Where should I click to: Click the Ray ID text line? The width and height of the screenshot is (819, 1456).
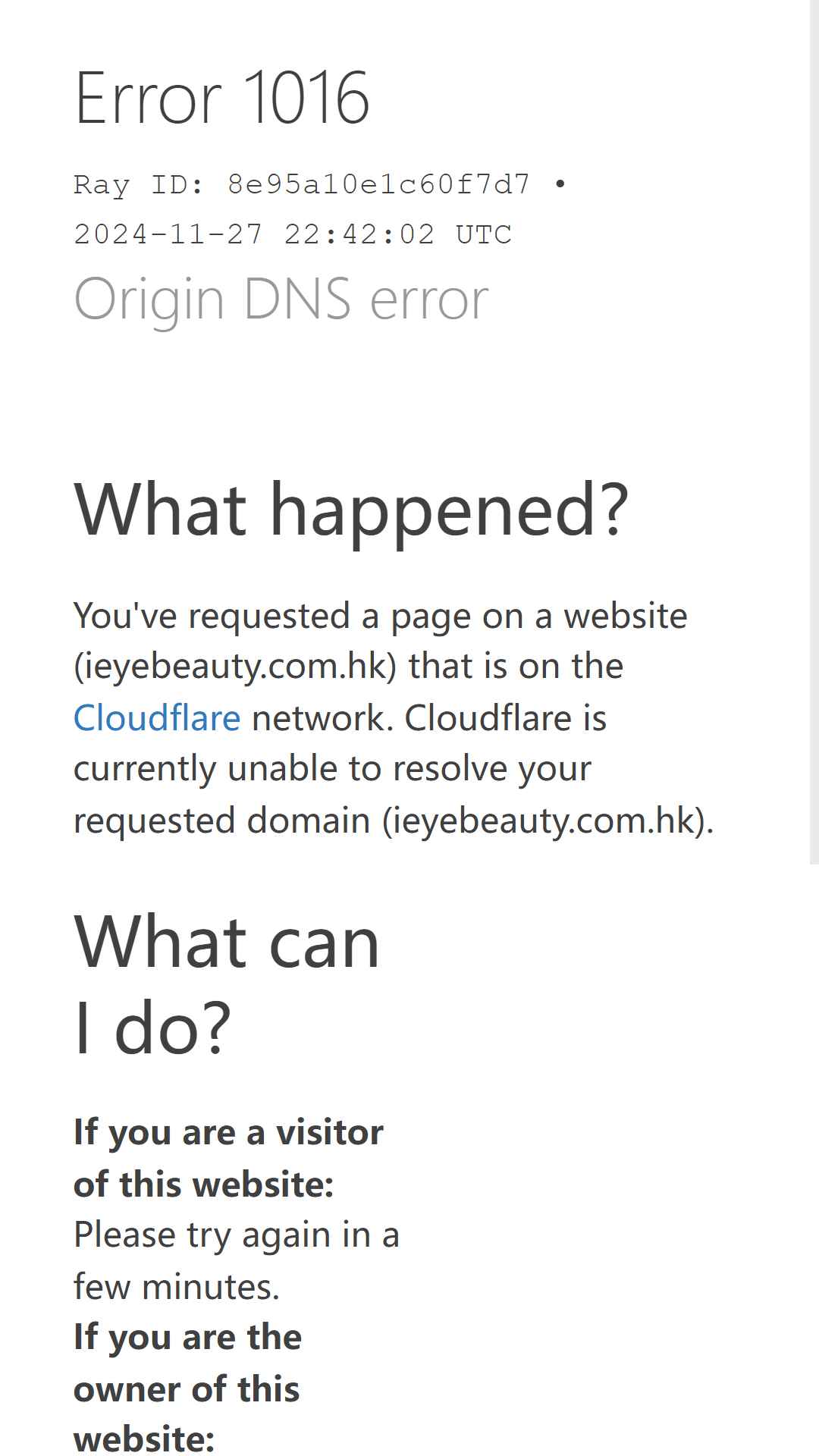click(x=320, y=184)
